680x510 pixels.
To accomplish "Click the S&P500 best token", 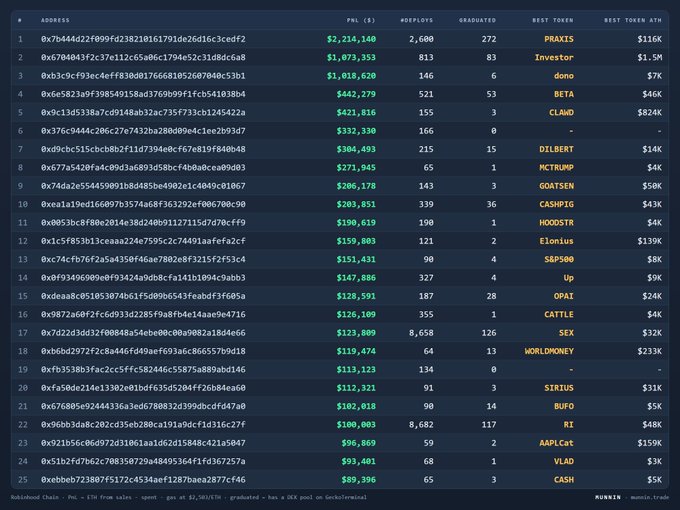I will click(559, 259).
